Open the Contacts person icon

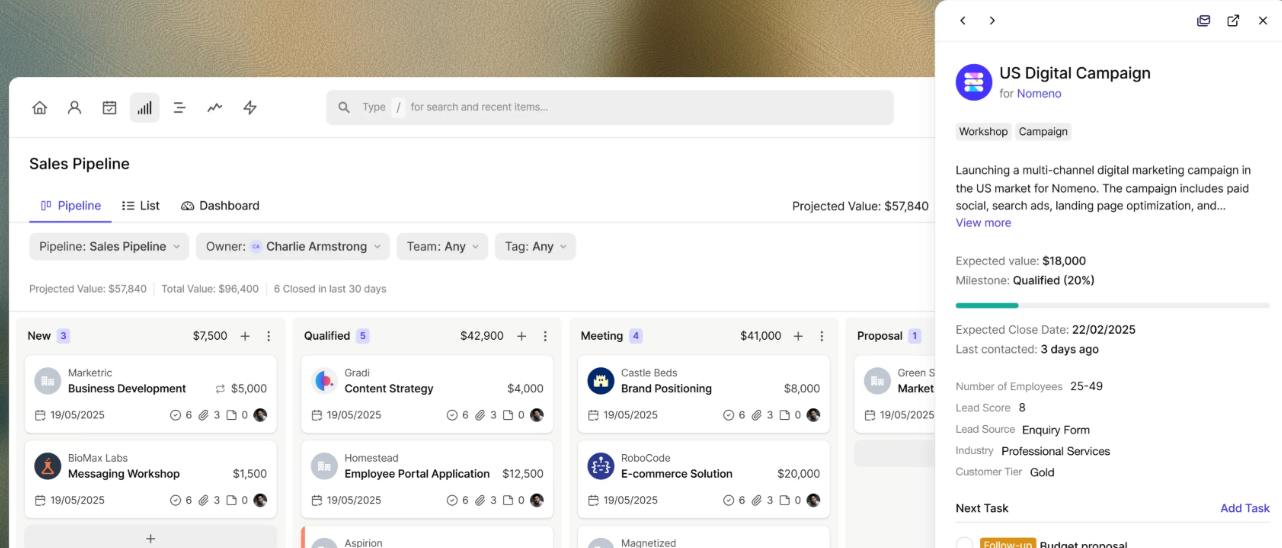[x=75, y=108]
